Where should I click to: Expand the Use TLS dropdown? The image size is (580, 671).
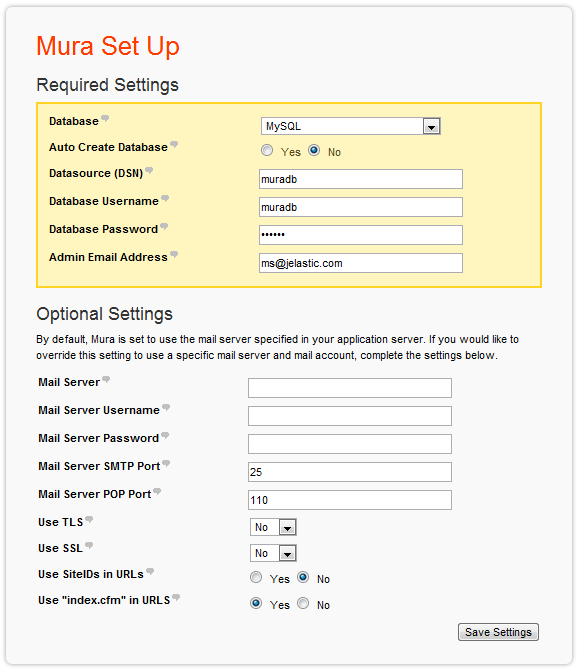tap(273, 527)
